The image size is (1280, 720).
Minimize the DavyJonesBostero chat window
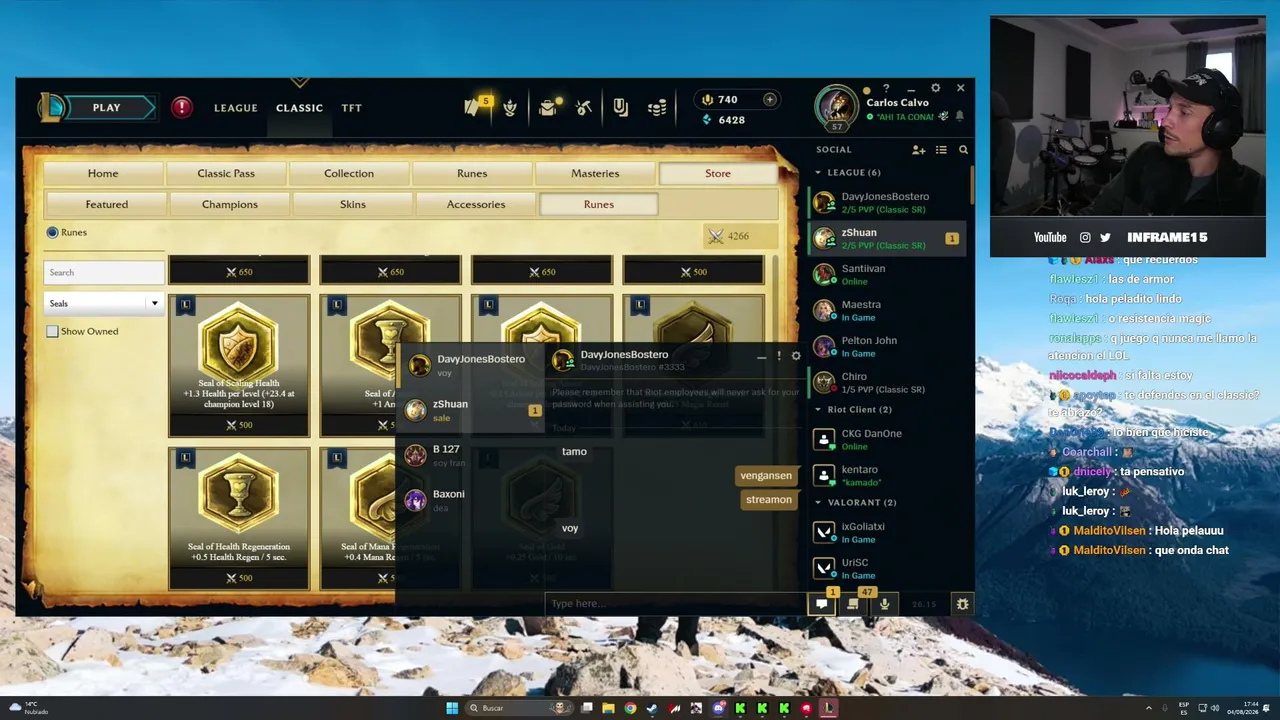(x=761, y=356)
